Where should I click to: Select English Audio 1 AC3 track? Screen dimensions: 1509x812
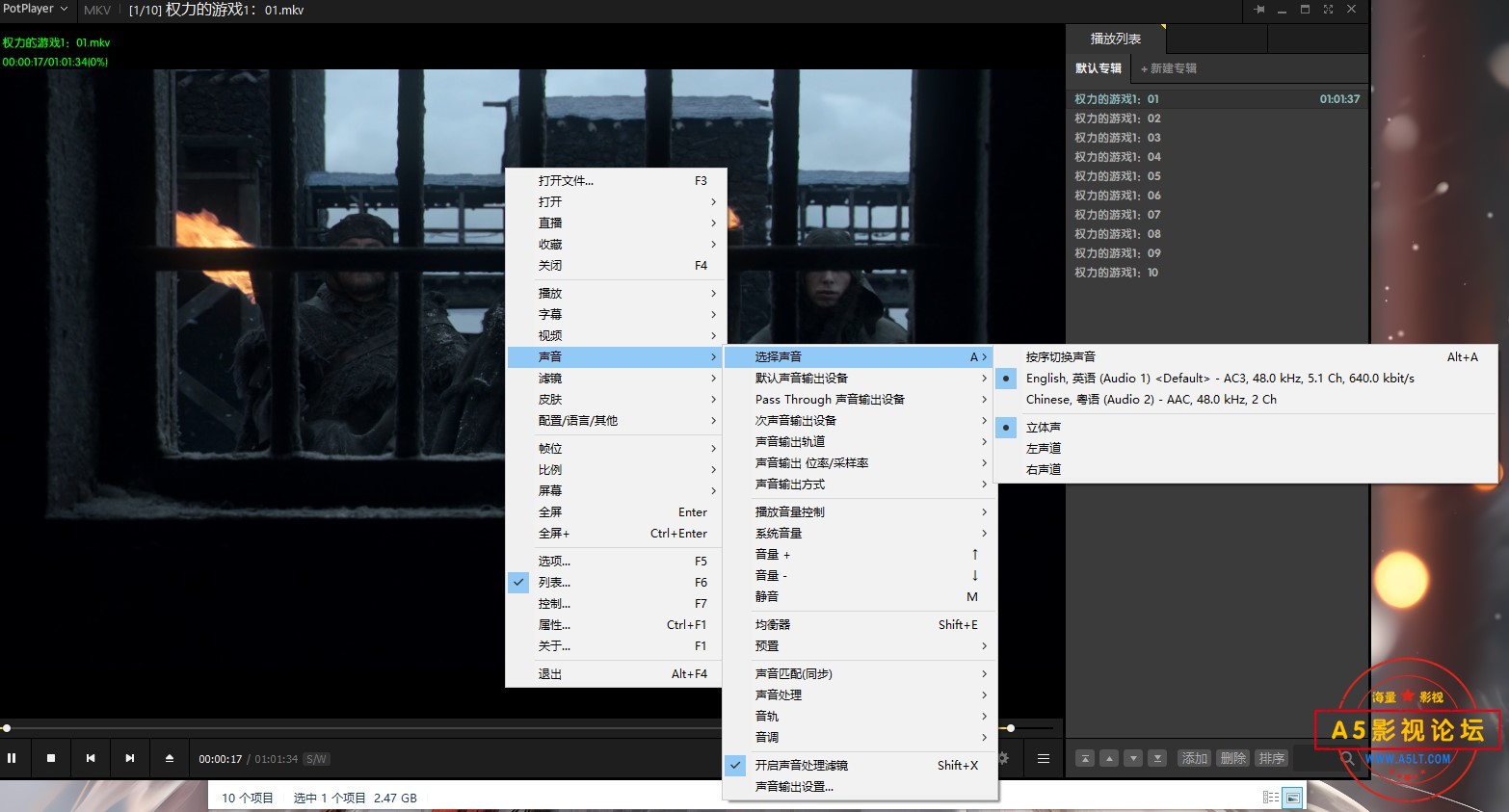tap(1247, 379)
